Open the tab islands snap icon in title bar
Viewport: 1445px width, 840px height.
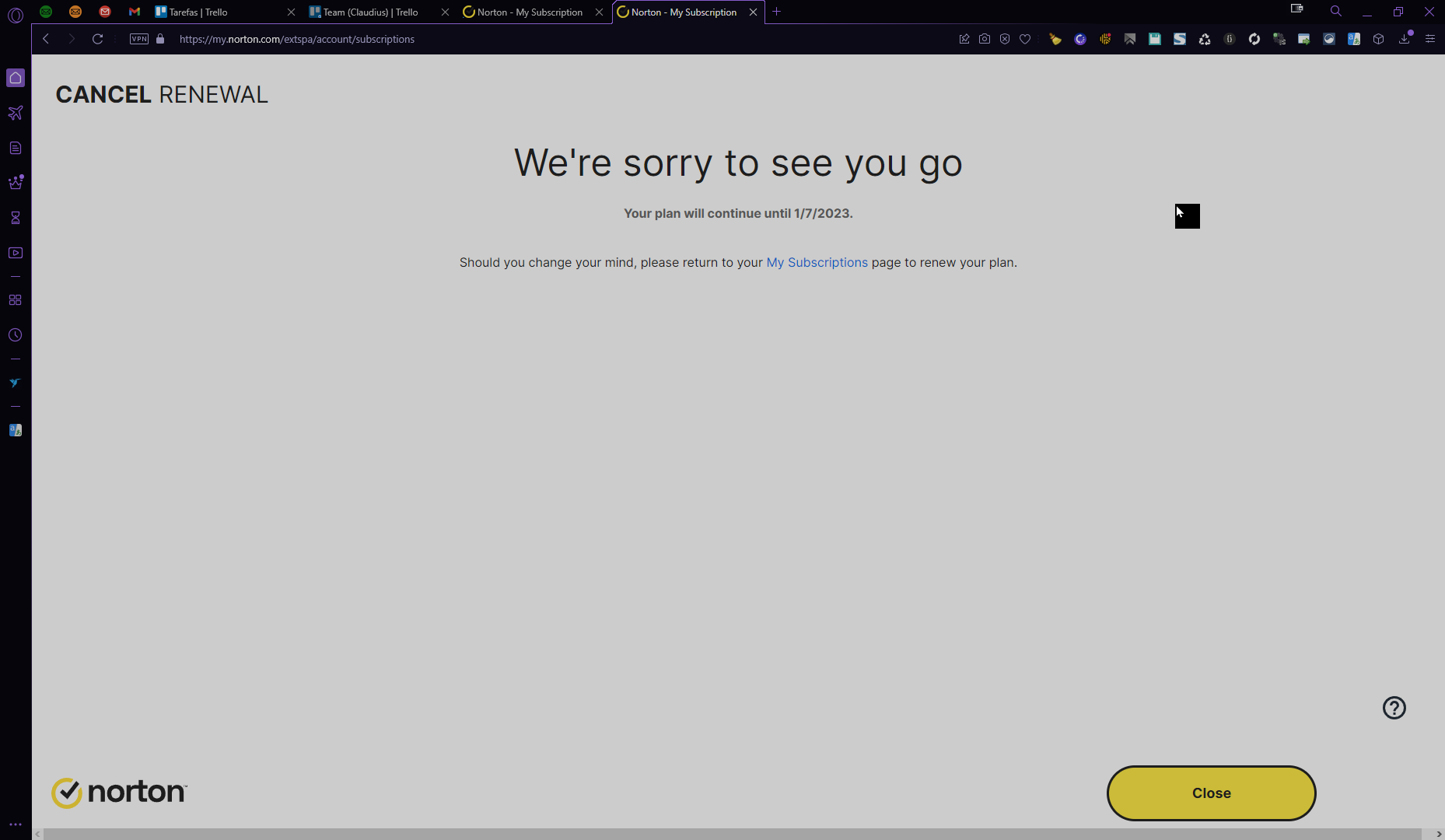tap(1297, 9)
